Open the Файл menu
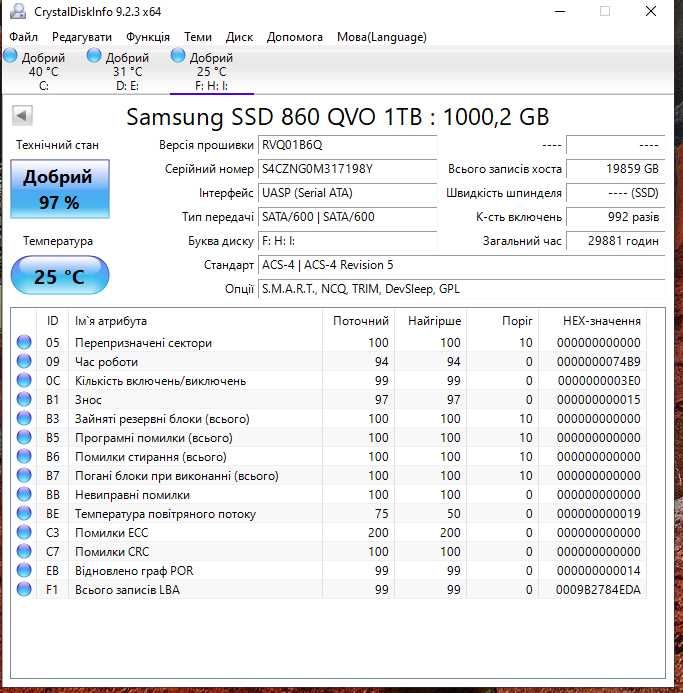This screenshot has height=693, width=683. pyautogui.click(x=23, y=37)
